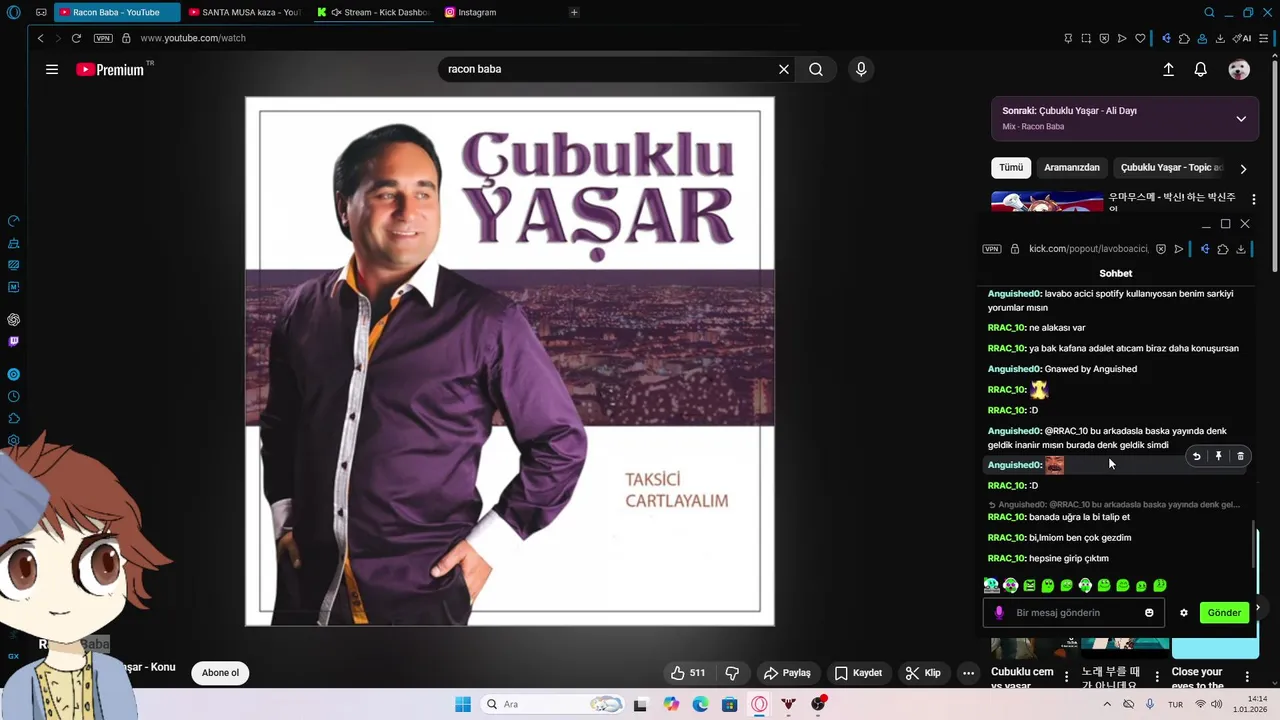This screenshot has height=720, width=1280.
Task: Switch to the SANTA MUSA kaza tab
Action: coord(245,12)
